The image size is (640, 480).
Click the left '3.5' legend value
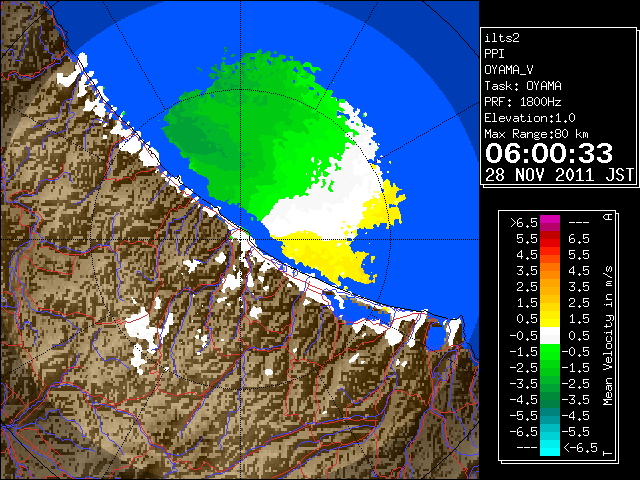point(527,271)
